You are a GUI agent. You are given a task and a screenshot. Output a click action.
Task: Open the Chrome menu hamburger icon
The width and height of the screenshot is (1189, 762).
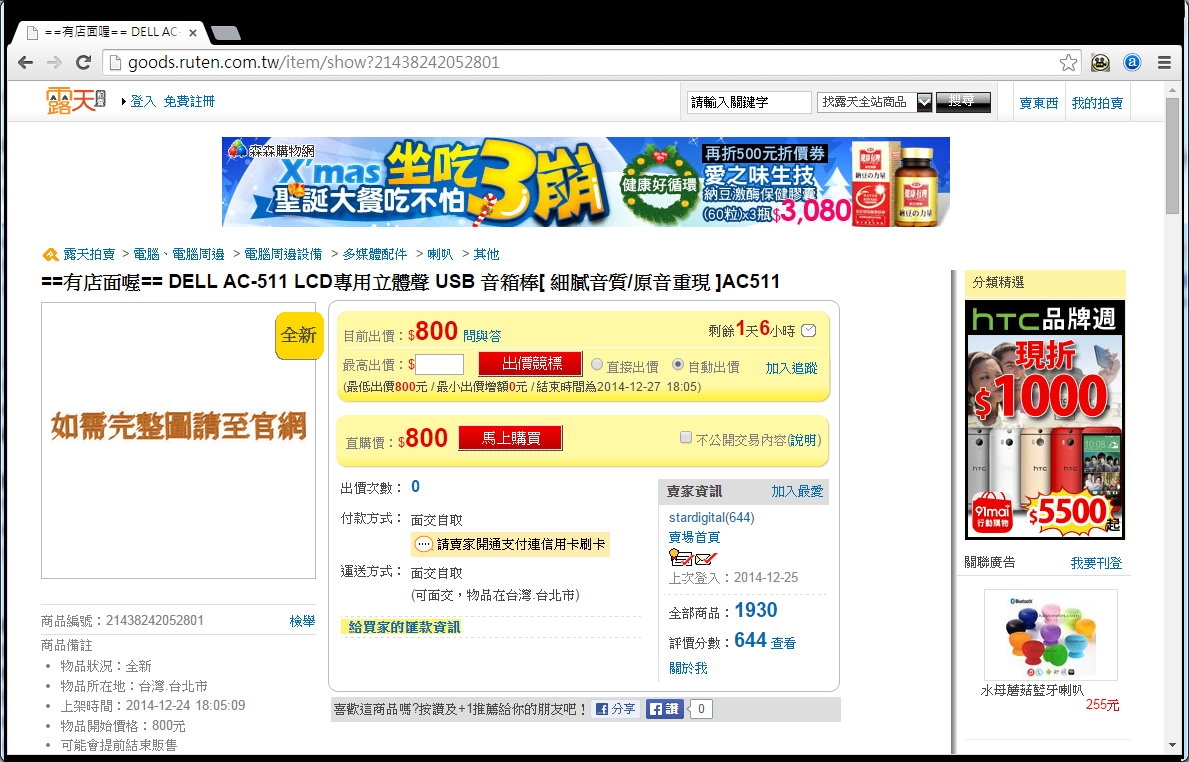tap(1165, 62)
